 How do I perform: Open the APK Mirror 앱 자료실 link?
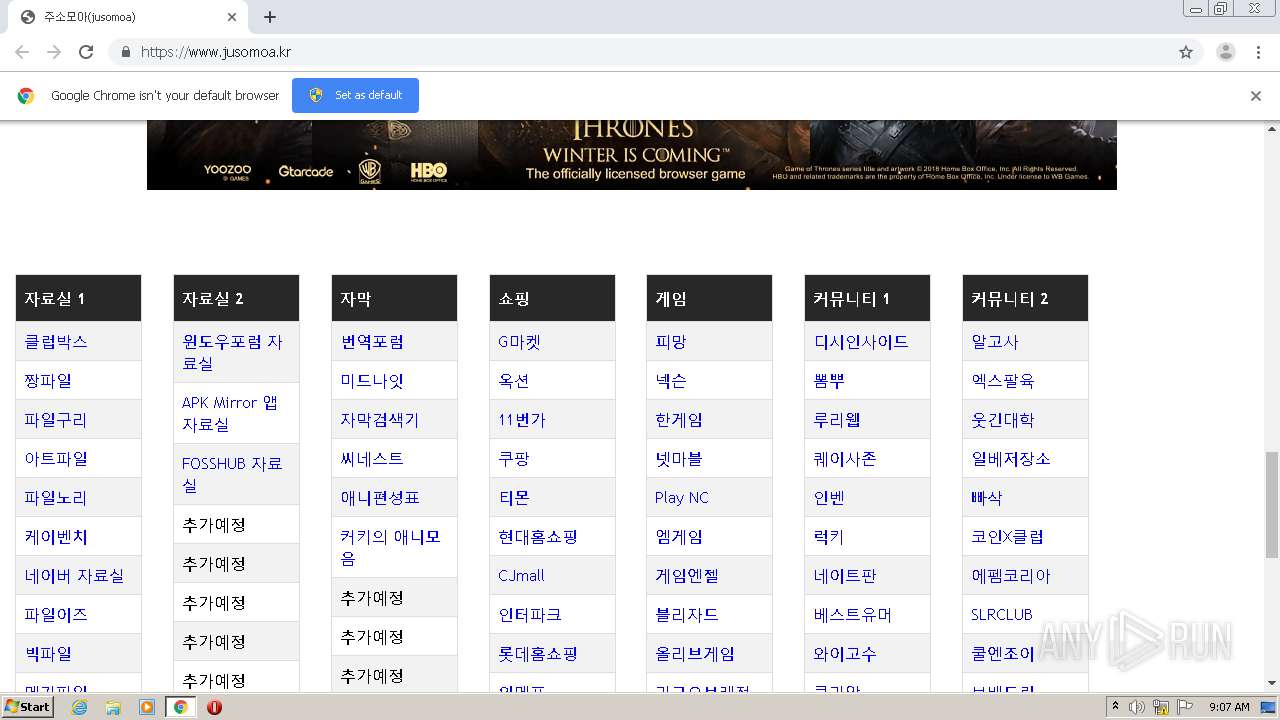click(230, 413)
